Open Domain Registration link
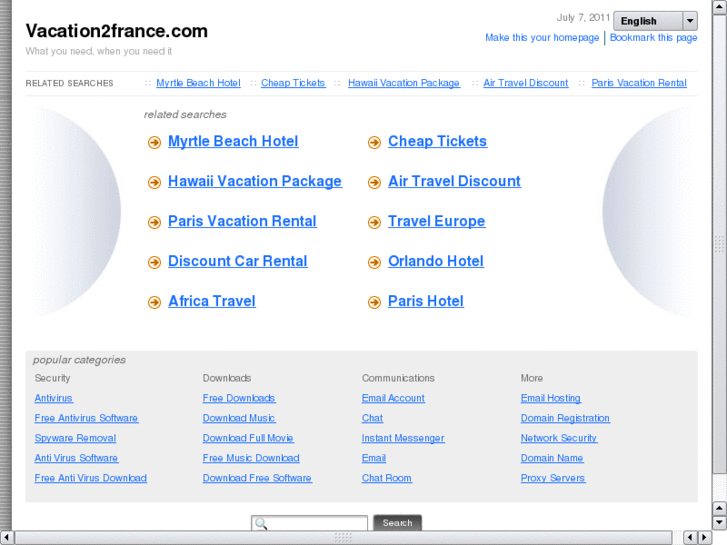 tap(565, 418)
